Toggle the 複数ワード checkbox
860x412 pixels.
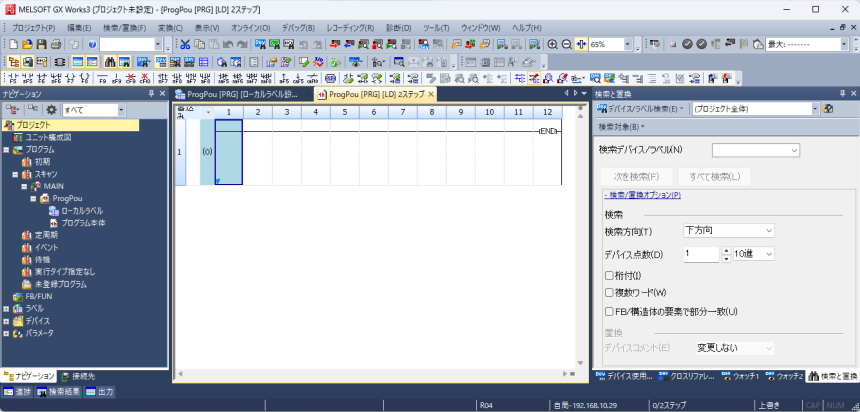click(x=610, y=292)
